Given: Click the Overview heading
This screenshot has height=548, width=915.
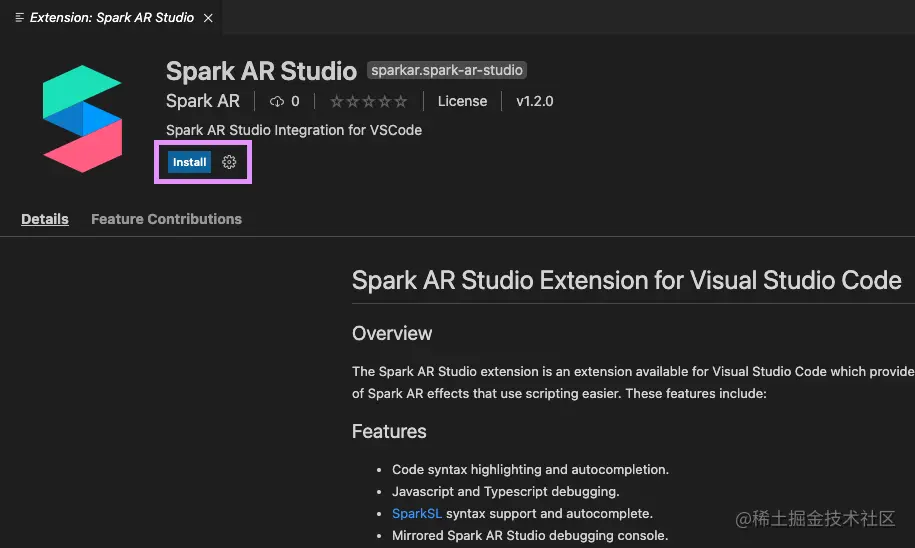Looking at the screenshot, I should coord(392,333).
